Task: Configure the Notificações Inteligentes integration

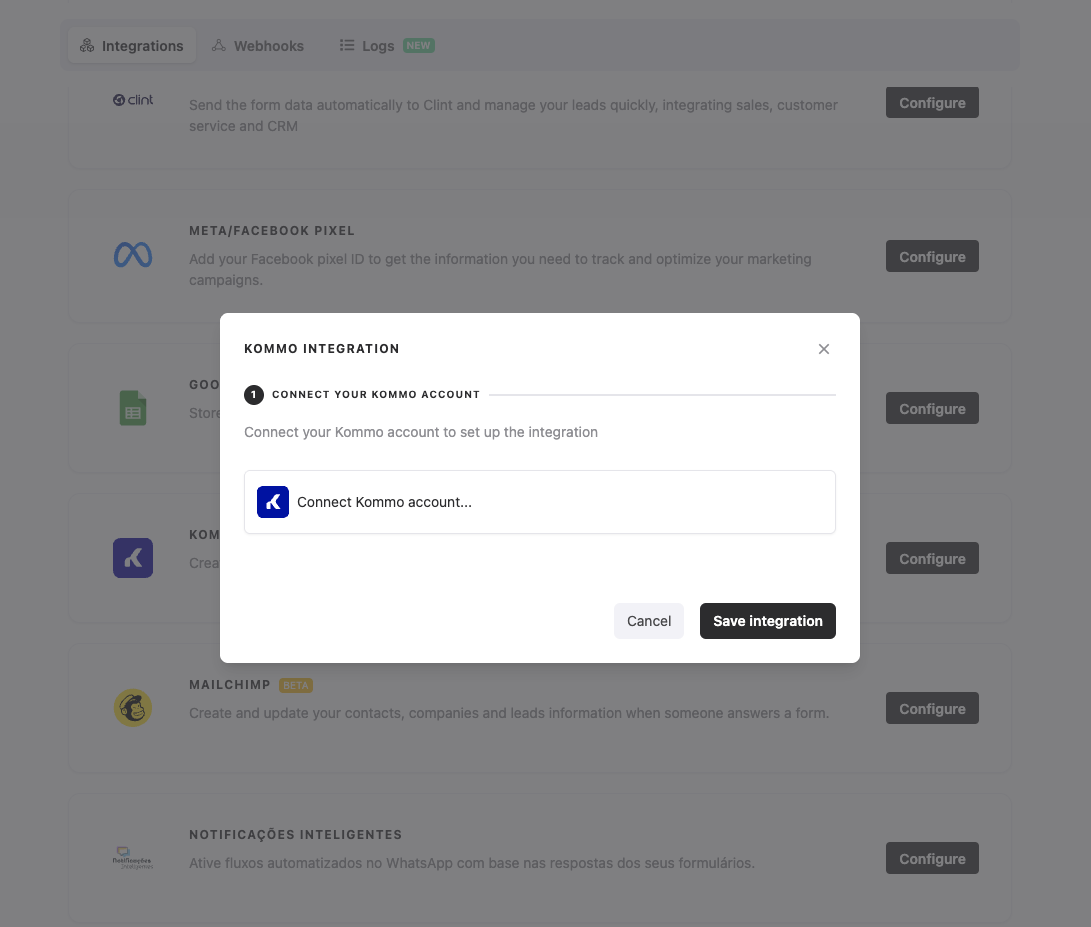Action: pos(932,859)
